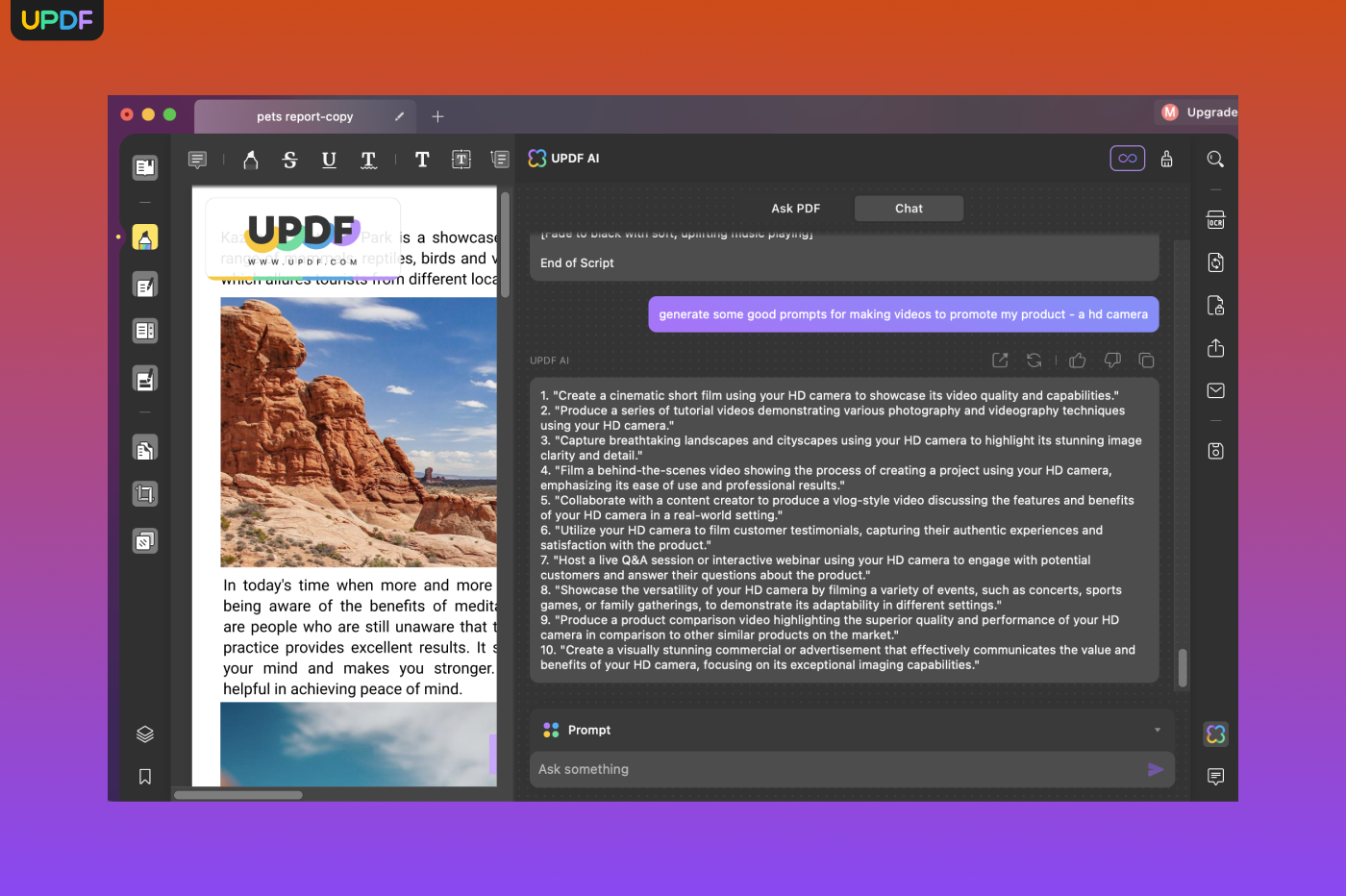Rename the tab with the pencil icon
The image size is (1346, 896).
click(399, 116)
